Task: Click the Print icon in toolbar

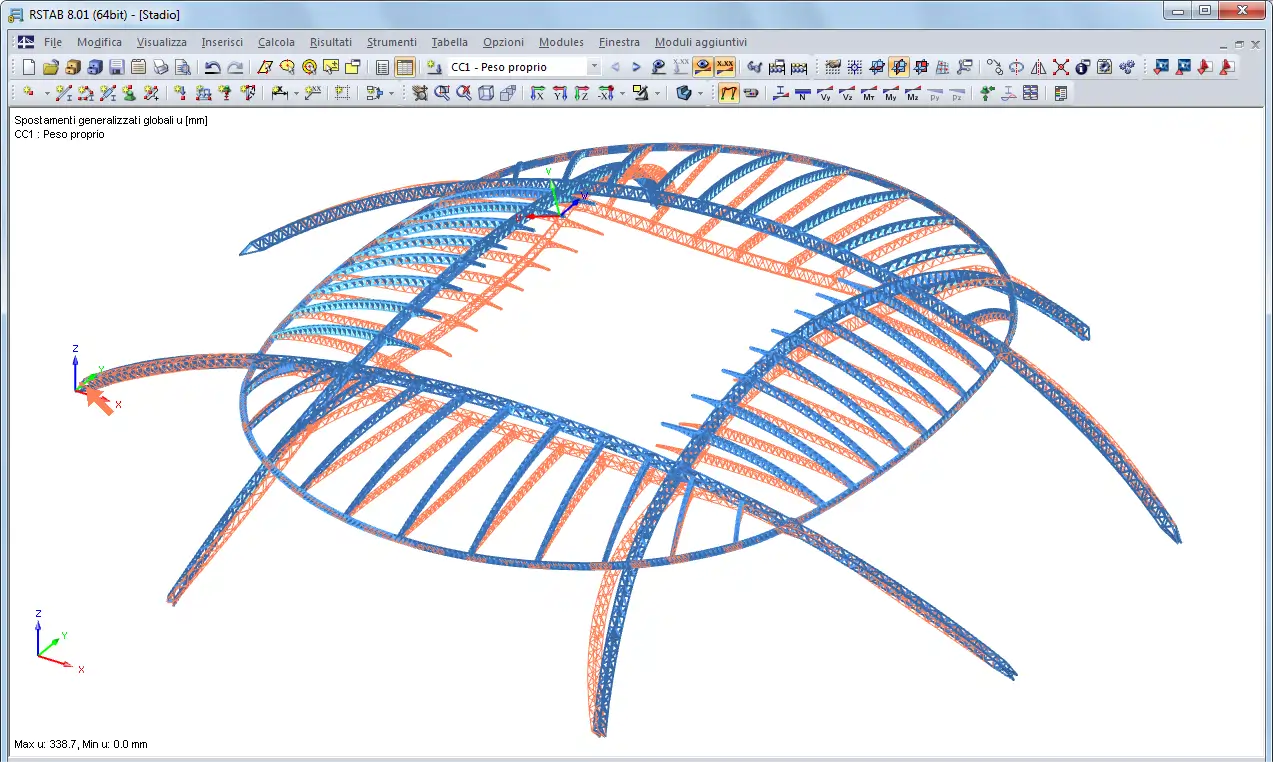Action: [x=161, y=67]
